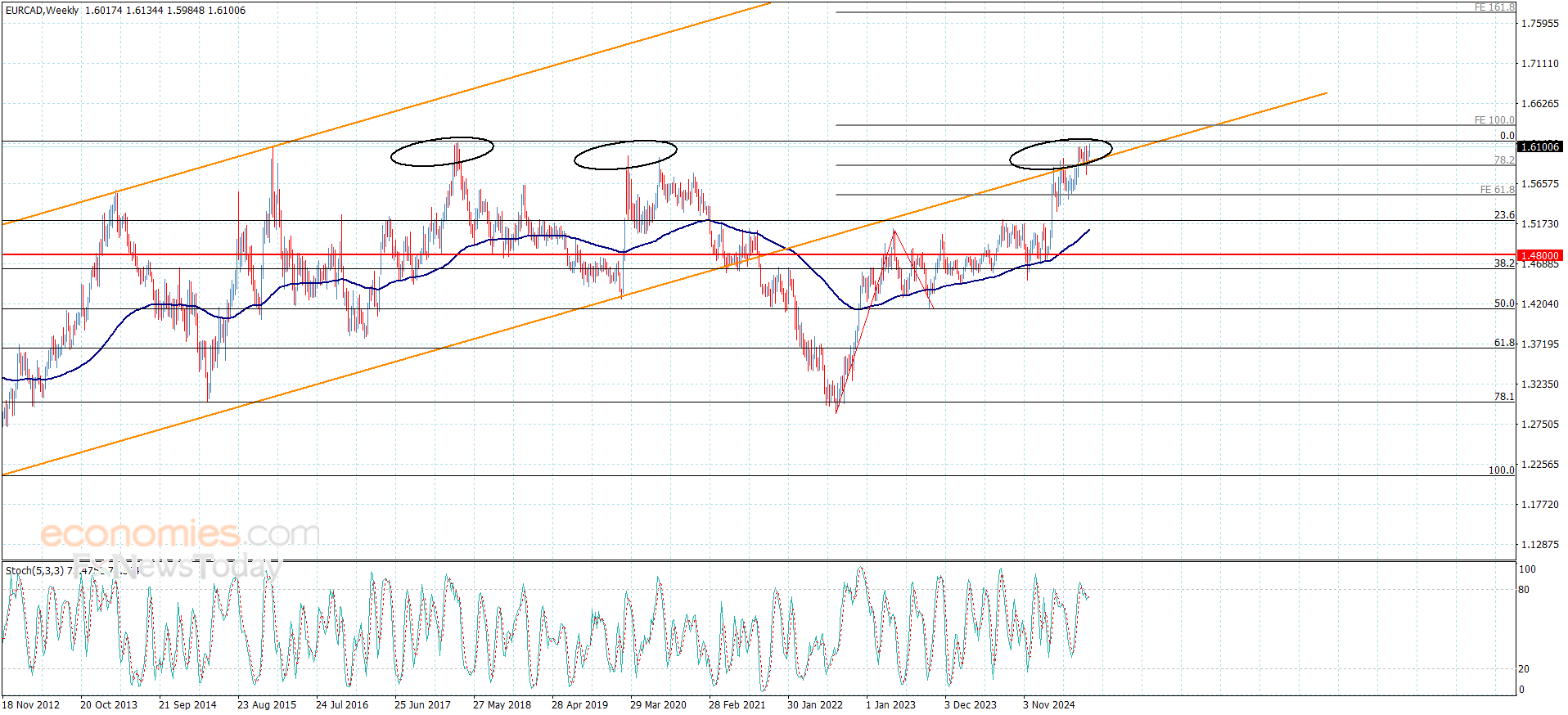The image size is (1568, 715).
Task: Click the FE 161.8 expansion label
Action: tap(1494, 7)
